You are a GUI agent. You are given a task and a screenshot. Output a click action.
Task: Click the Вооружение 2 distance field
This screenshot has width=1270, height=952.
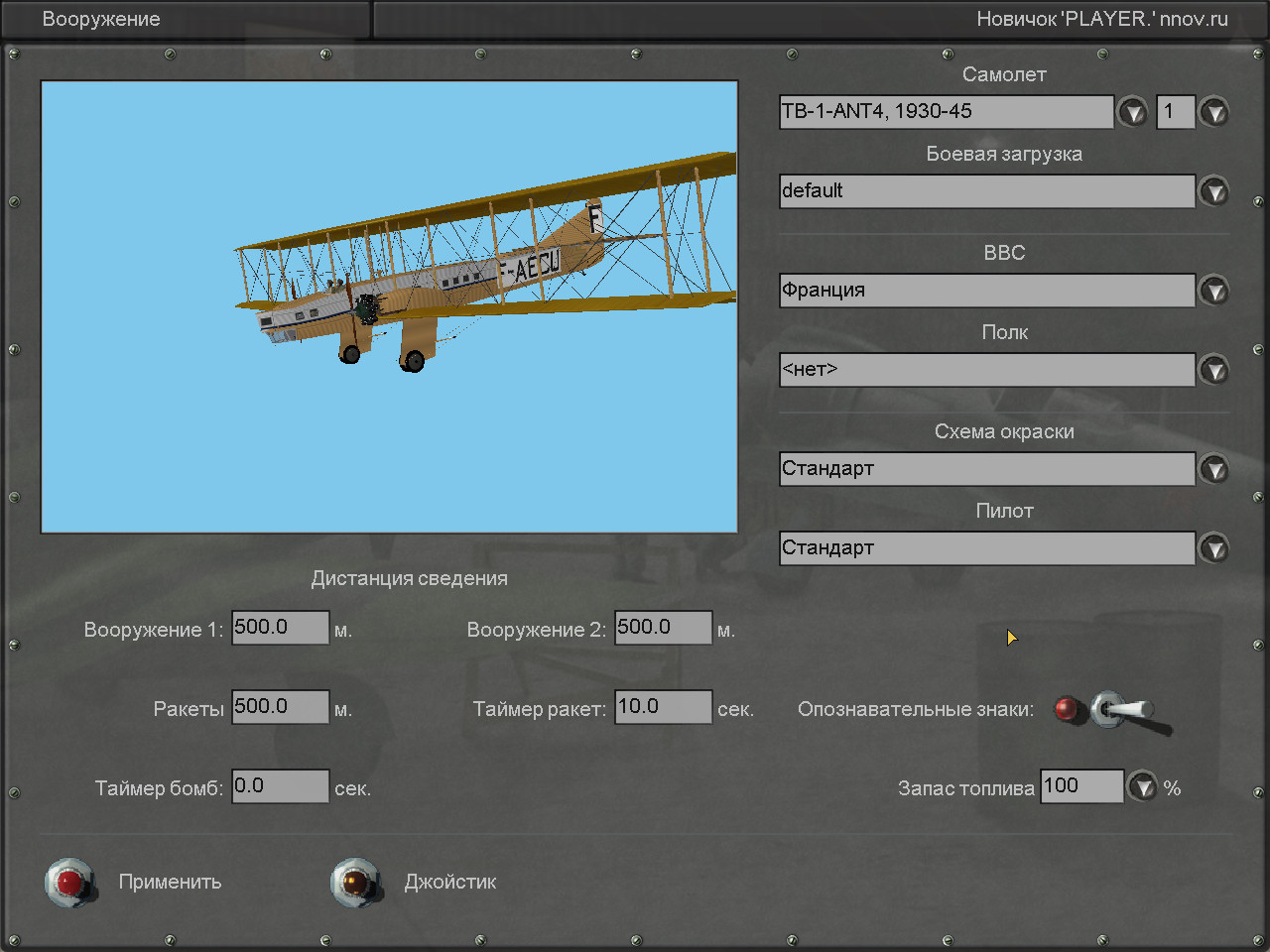[663, 628]
